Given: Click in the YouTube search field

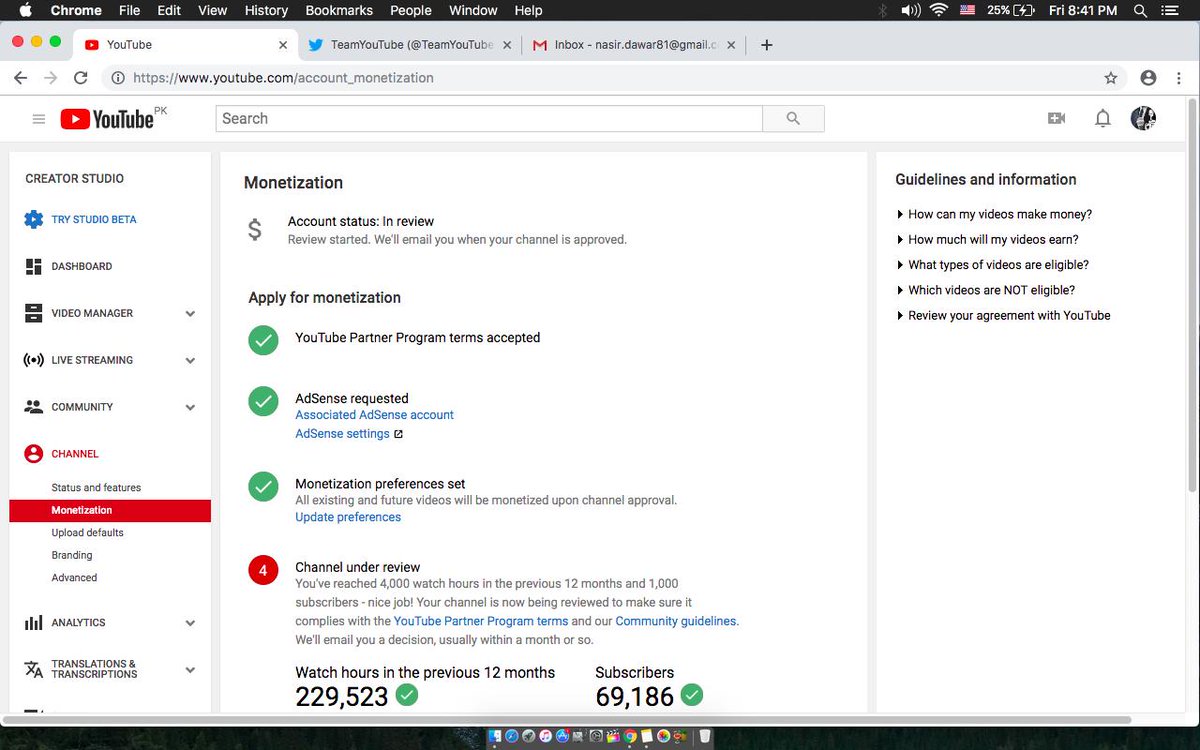Looking at the screenshot, I should 489,118.
